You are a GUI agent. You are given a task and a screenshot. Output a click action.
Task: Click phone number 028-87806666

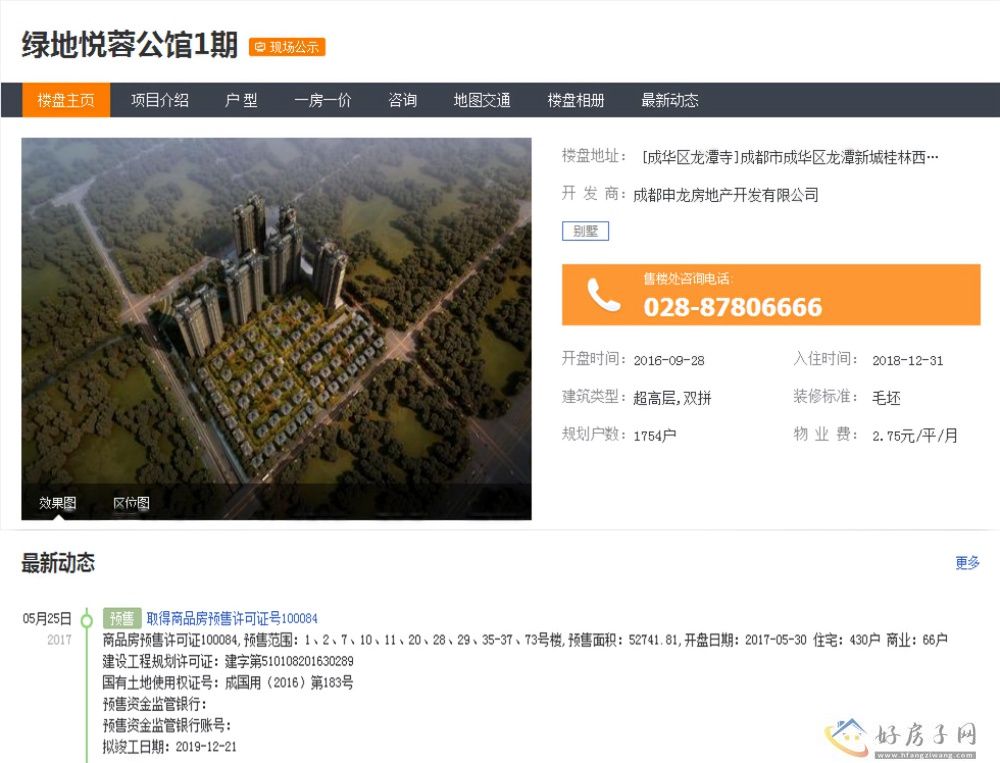pyautogui.click(x=733, y=307)
